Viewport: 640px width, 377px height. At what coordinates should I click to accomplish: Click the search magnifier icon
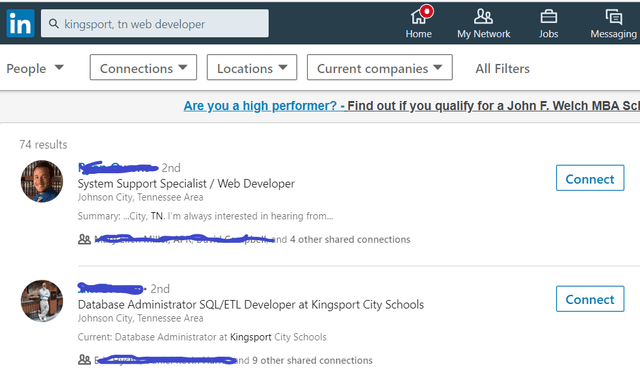53,24
